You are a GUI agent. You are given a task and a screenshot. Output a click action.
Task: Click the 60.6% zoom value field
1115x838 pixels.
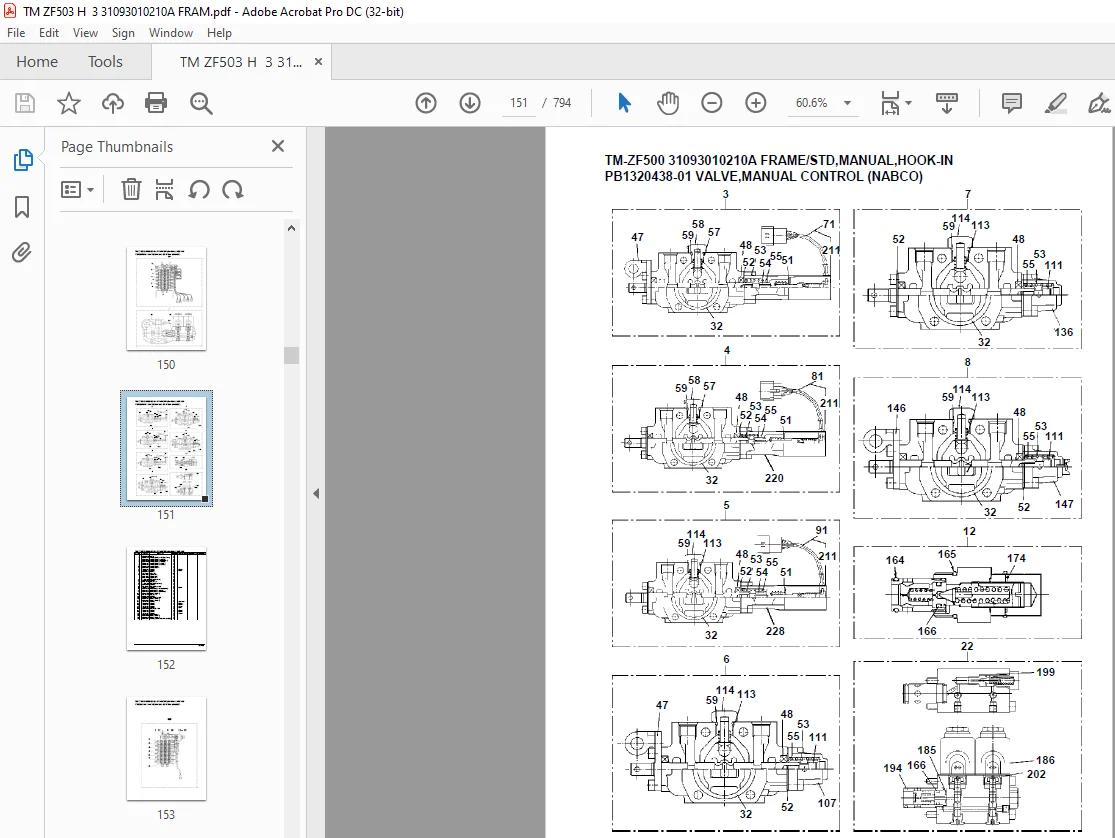[811, 103]
